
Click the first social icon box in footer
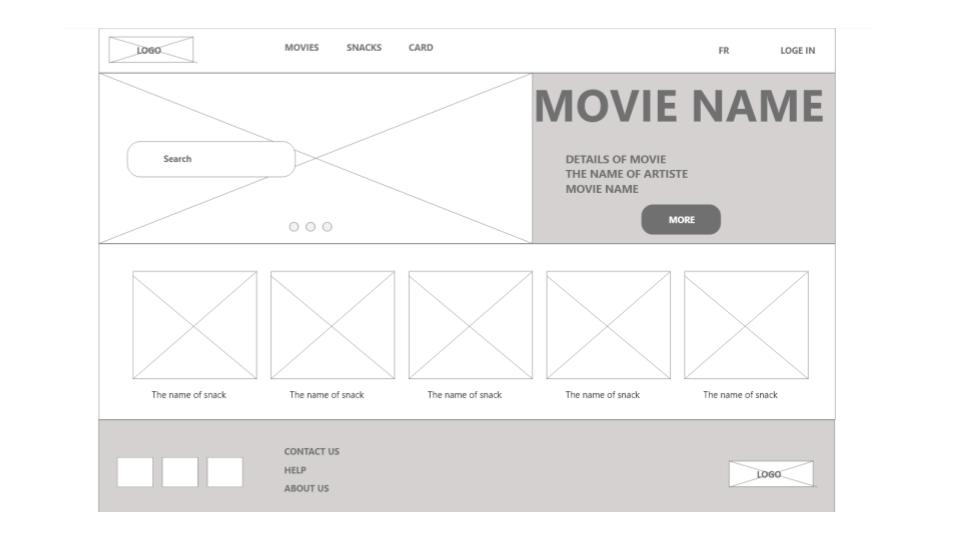click(135, 472)
